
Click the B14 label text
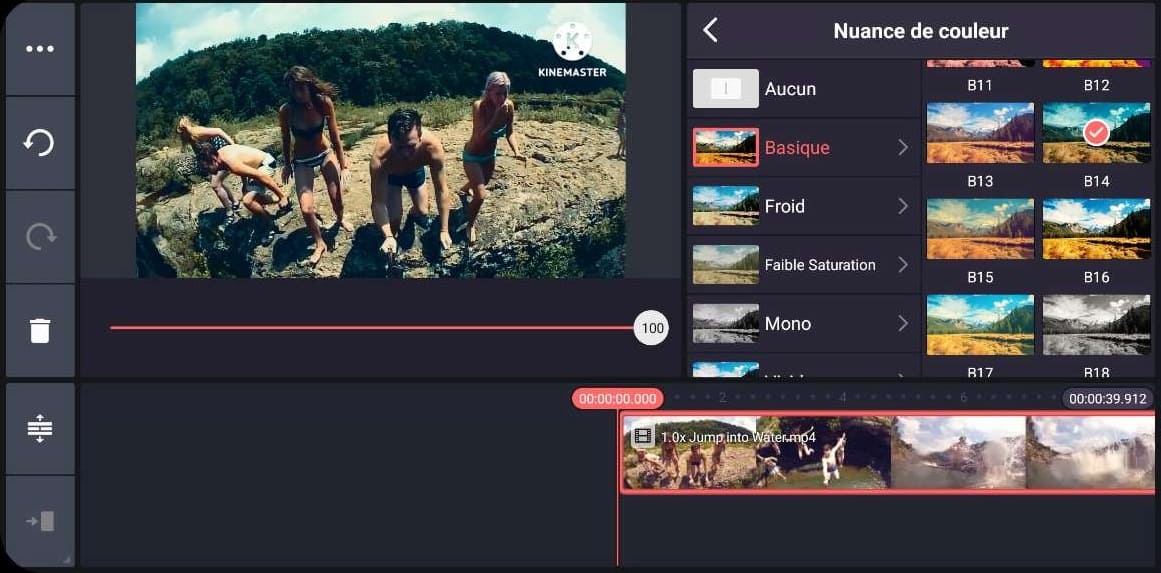(x=1096, y=181)
